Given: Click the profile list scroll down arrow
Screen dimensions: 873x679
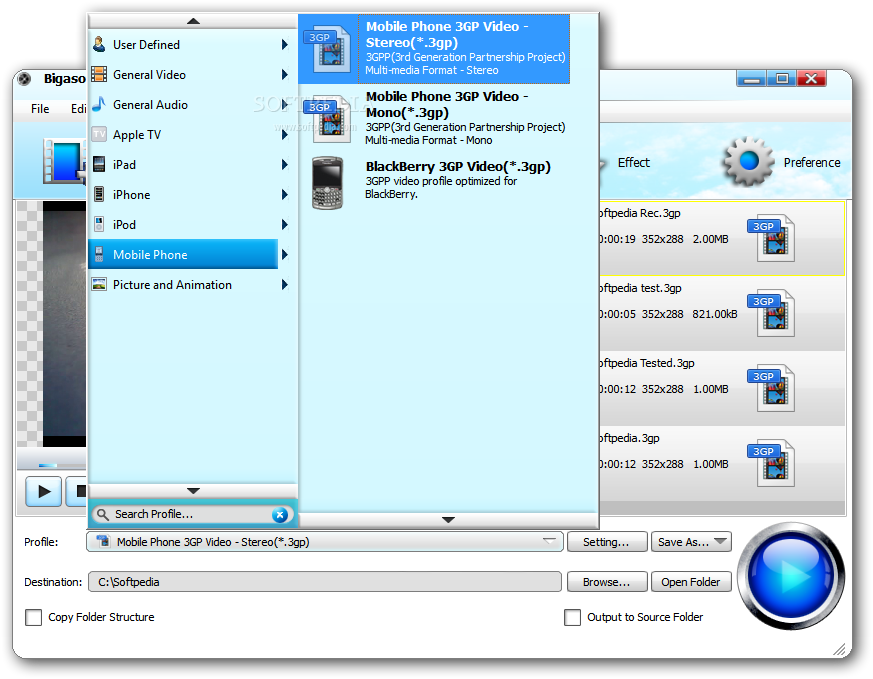Looking at the screenshot, I should [448, 520].
